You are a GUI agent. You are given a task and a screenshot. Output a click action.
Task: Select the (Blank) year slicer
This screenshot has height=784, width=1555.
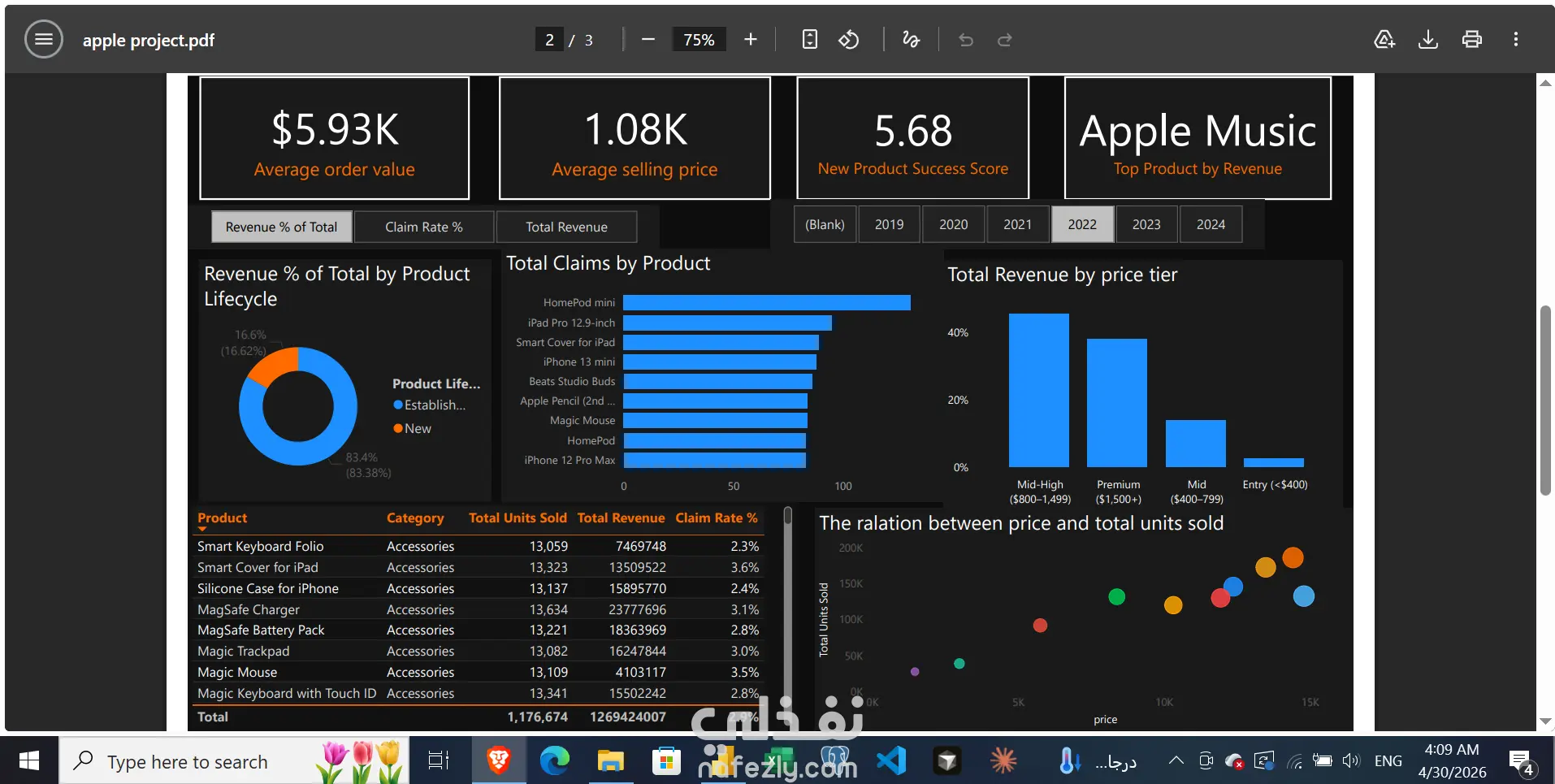[825, 224]
